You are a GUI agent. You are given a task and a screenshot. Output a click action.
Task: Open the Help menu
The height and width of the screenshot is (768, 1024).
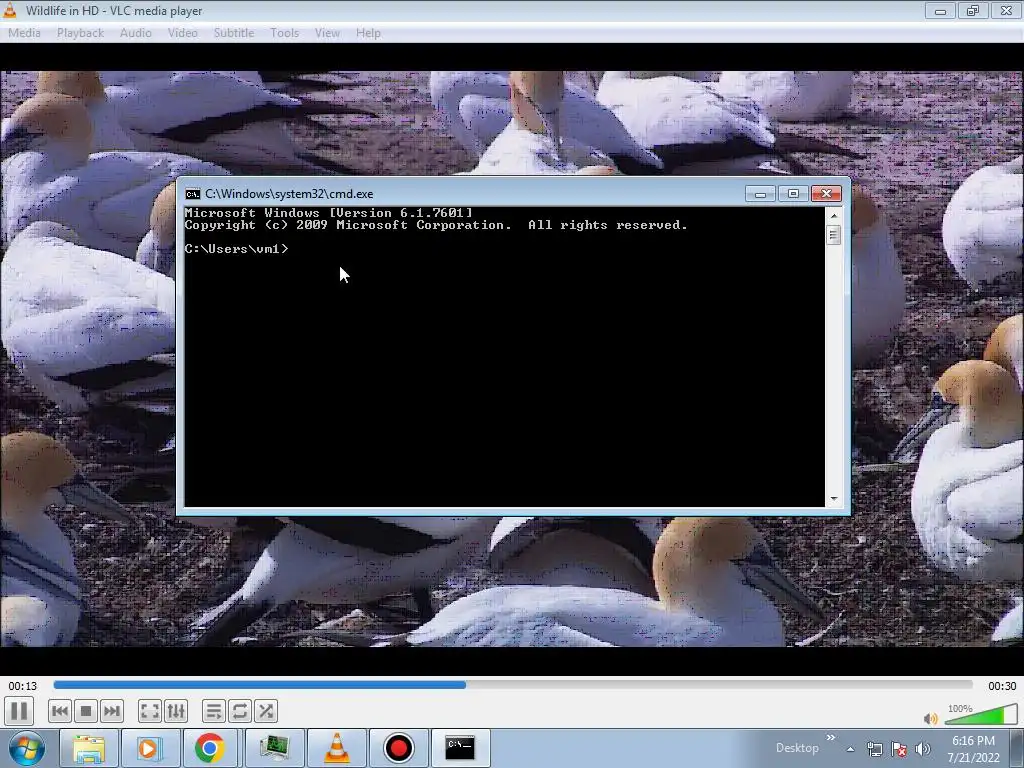click(x=368, y=33)
